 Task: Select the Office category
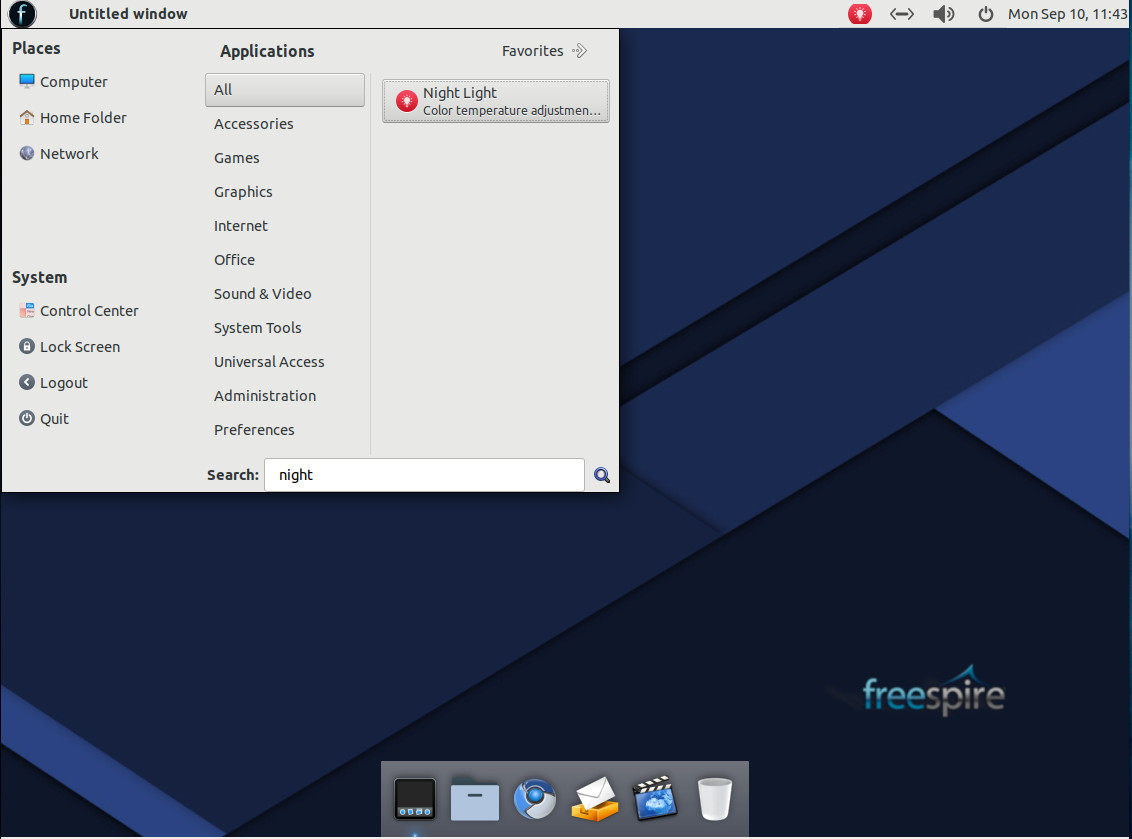click(x=284, y=259)
